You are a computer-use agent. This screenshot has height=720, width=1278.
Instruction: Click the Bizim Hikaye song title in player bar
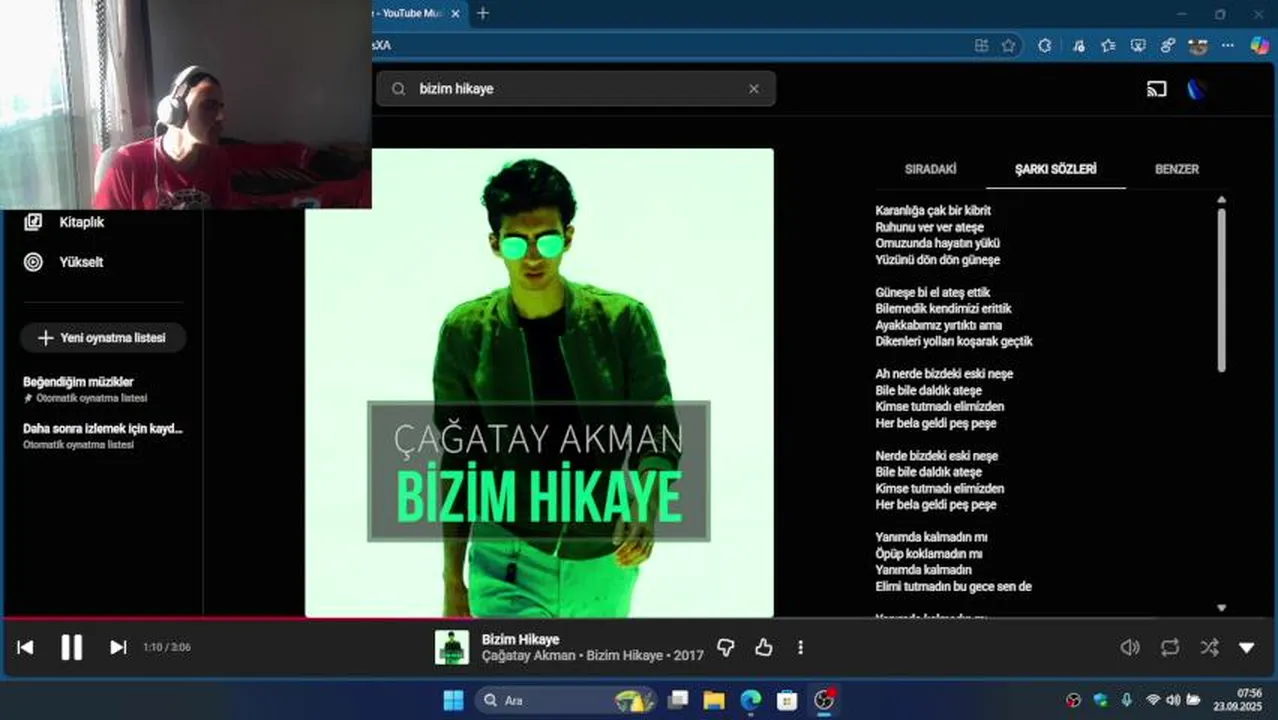[520, 639]
